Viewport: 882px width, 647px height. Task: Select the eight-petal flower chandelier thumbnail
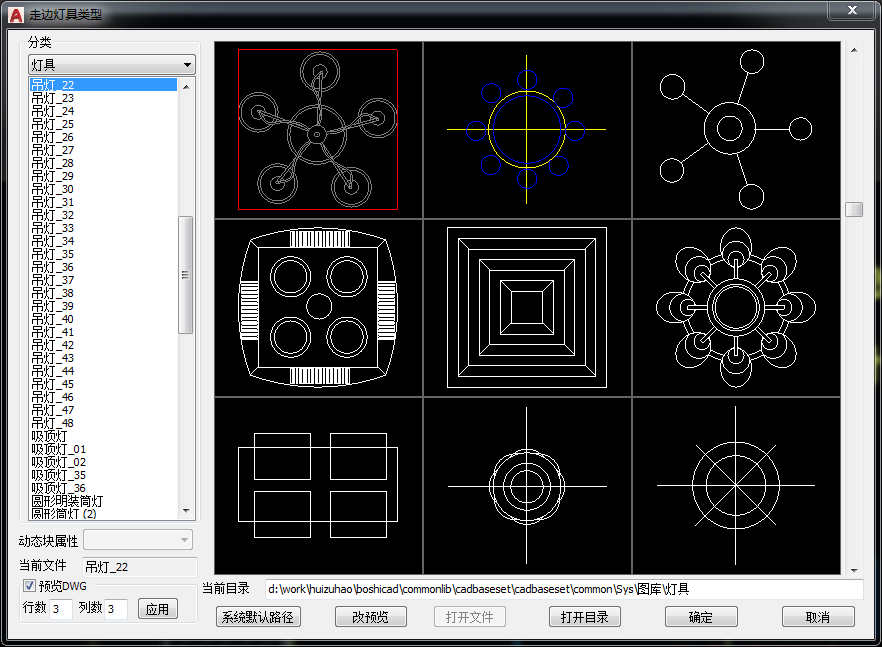[x=736, y=307]
